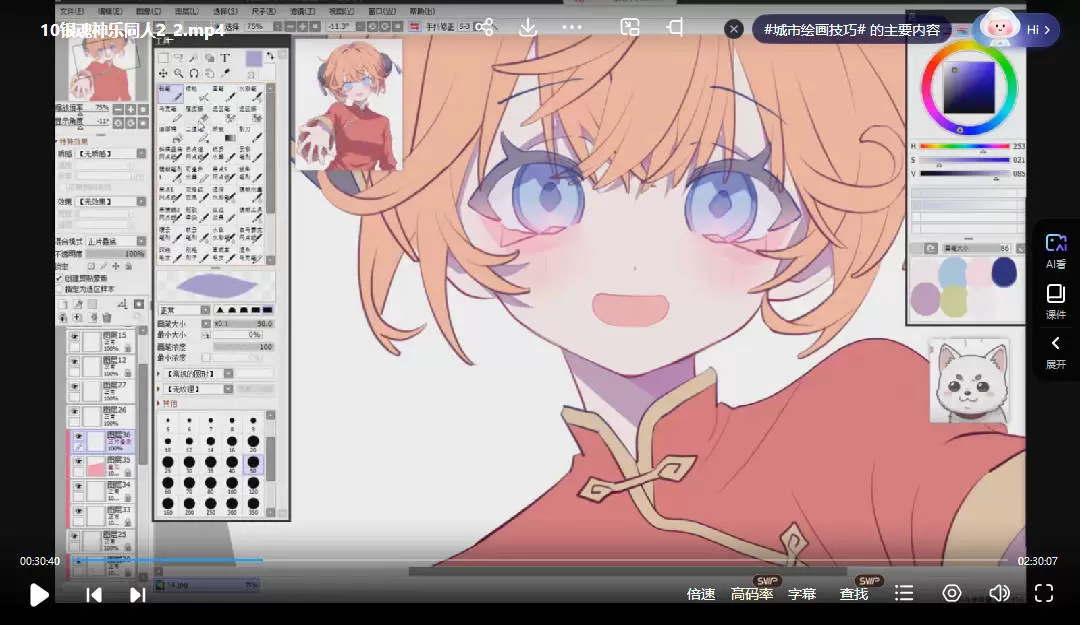The height and width of the screenshot is (625, 1080).
Task: Open the 查找 search option
Action: pyautogui.click(x=854, y=594)
